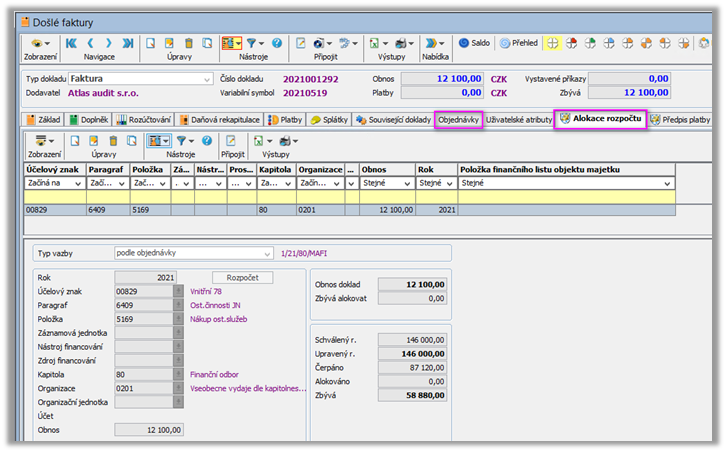This screenshot has width=726, height=452.
Task: Click the delete trash icon in top toolbar
Action: point(191,43)
